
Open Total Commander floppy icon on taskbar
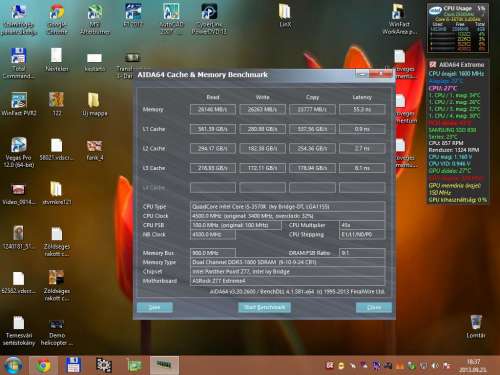73,365
